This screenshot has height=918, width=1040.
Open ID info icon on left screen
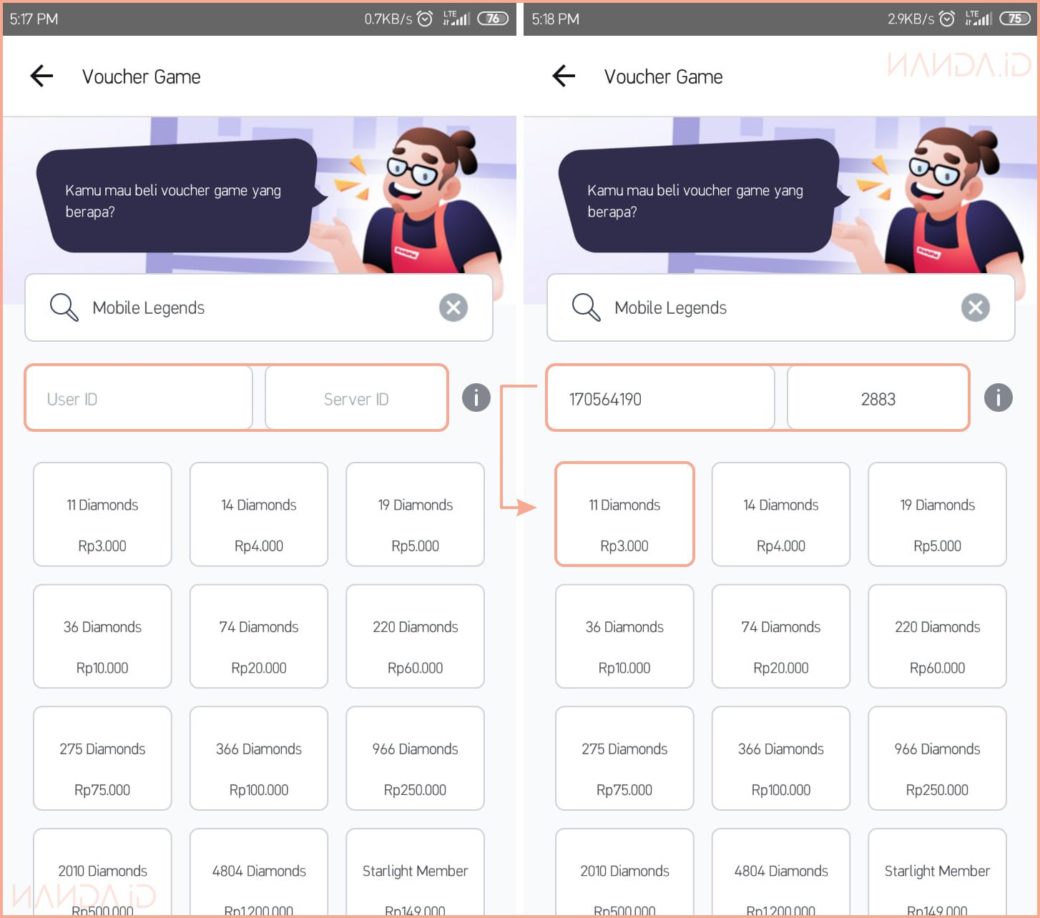tap(476, 398)
